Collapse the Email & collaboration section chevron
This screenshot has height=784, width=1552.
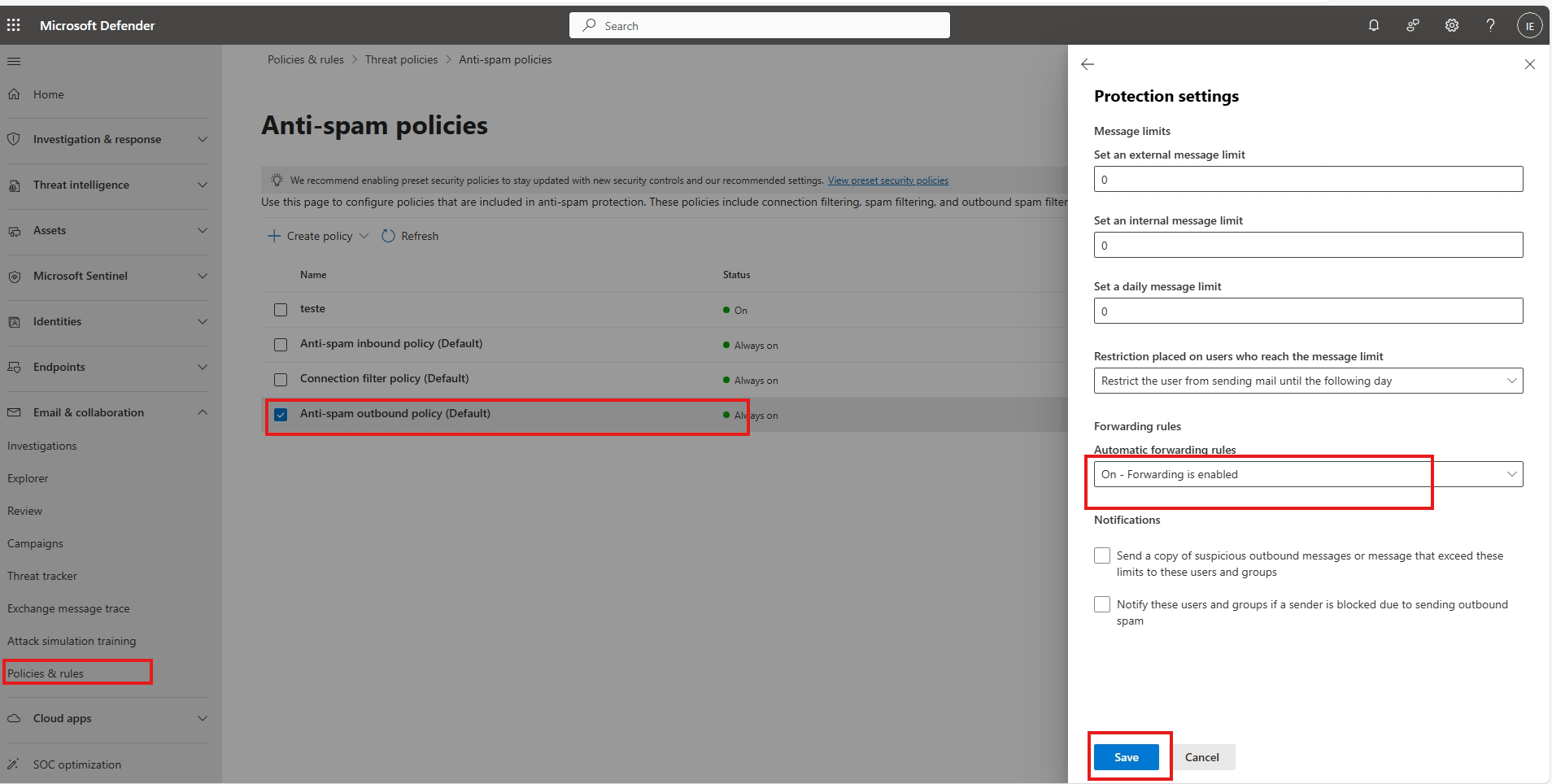pos(203,412)
